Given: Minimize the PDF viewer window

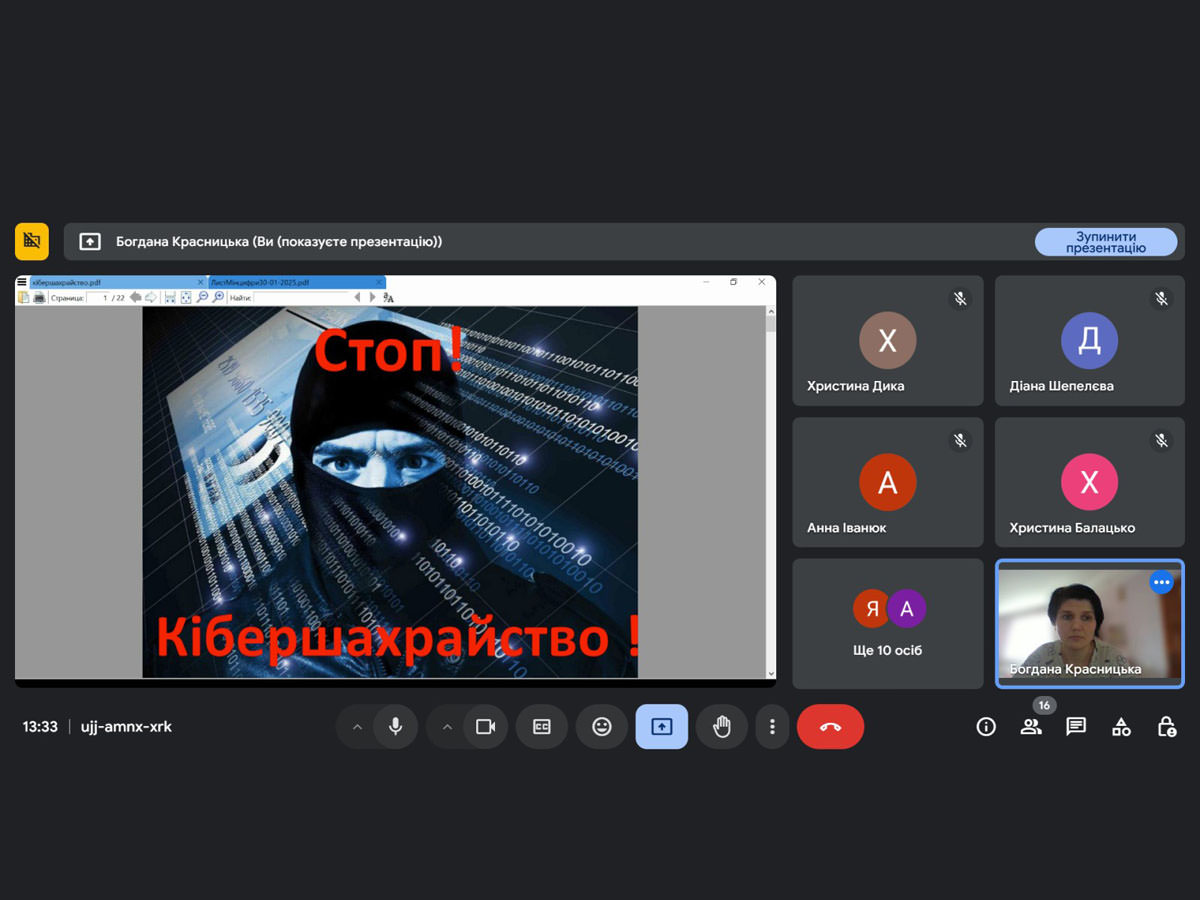Looking at the screenshot, I should 706,282.
